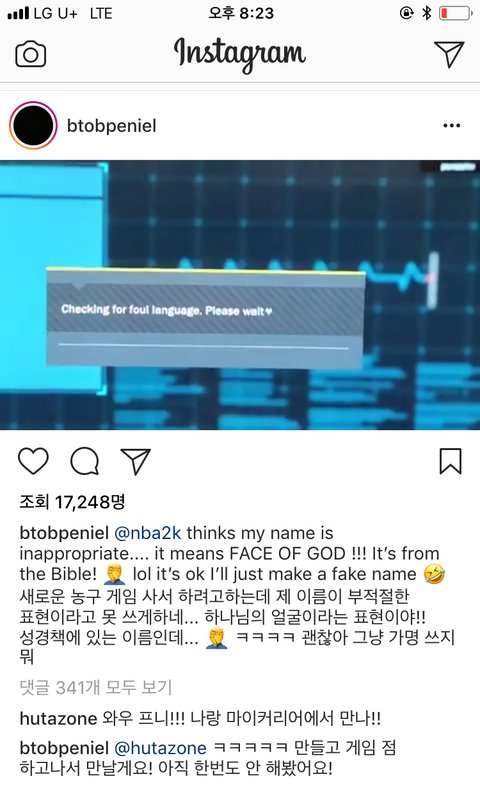View btobpeniel's story profile picture
Viewport: 480px width, 790px height.
pos(33,125)
